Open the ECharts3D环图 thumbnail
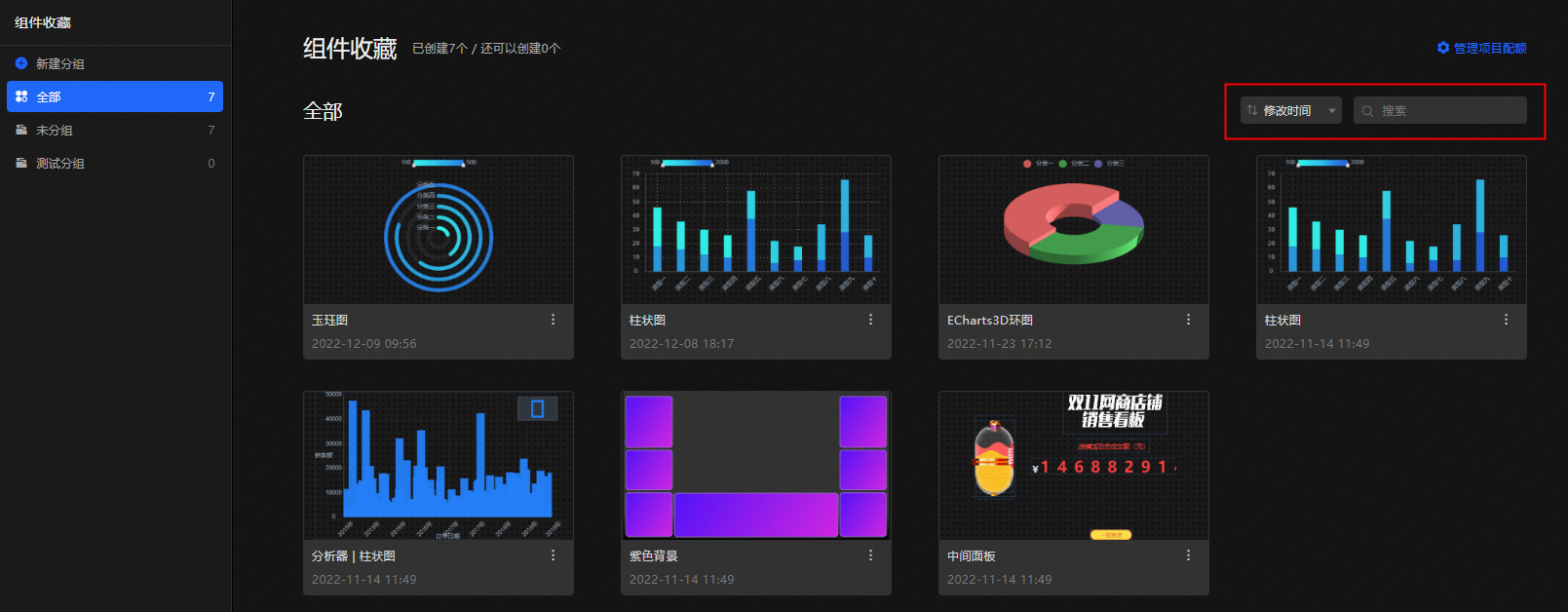This screenshot has width=1568, height=612. coord(1074,230)
